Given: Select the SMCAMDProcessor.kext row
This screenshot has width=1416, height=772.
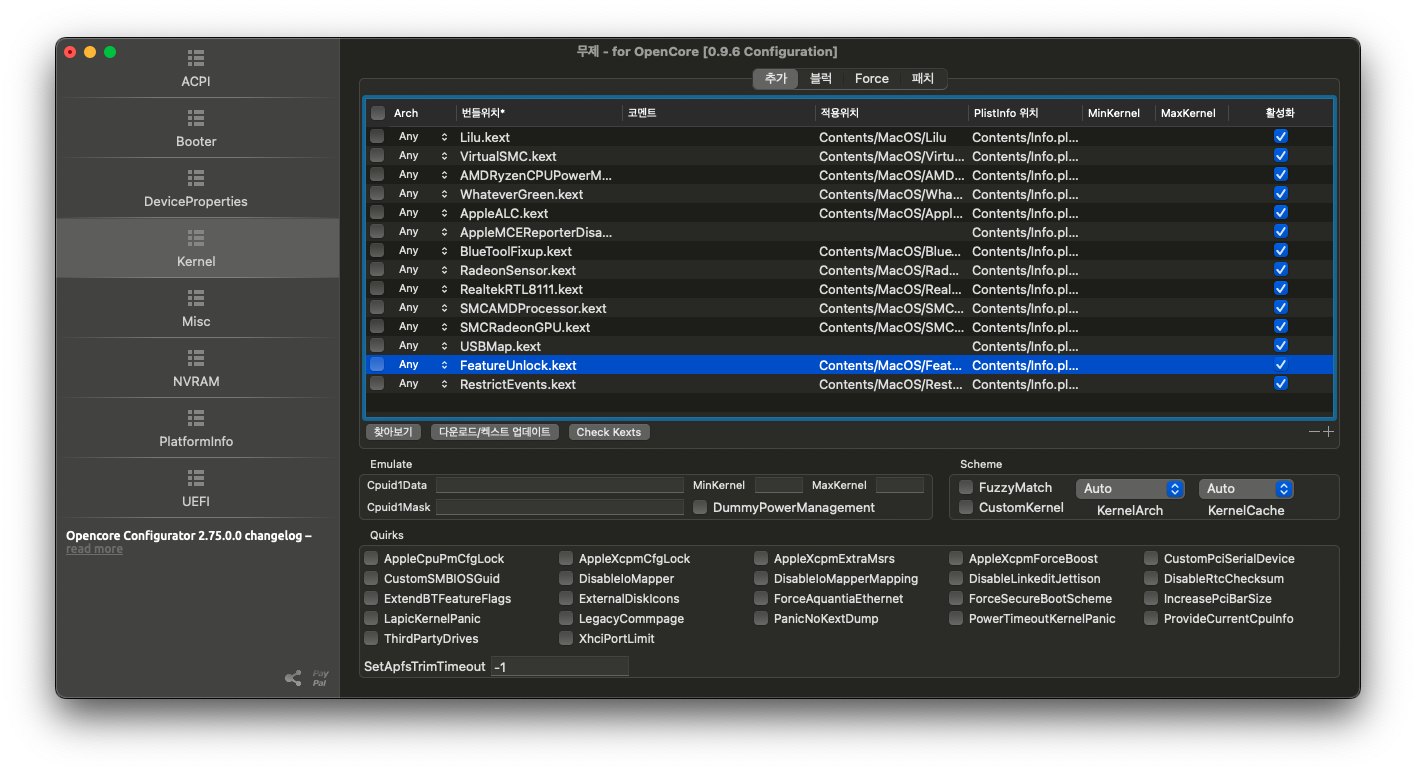Looking at the screenshot, I should coord(849,308).
